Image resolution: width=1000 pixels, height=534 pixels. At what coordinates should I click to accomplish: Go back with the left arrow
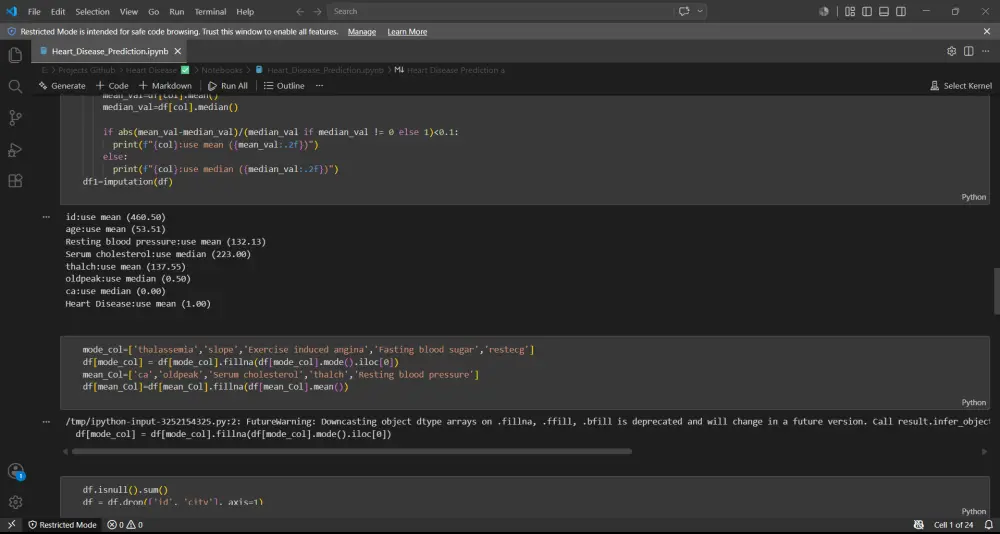(x=300, y=11)
